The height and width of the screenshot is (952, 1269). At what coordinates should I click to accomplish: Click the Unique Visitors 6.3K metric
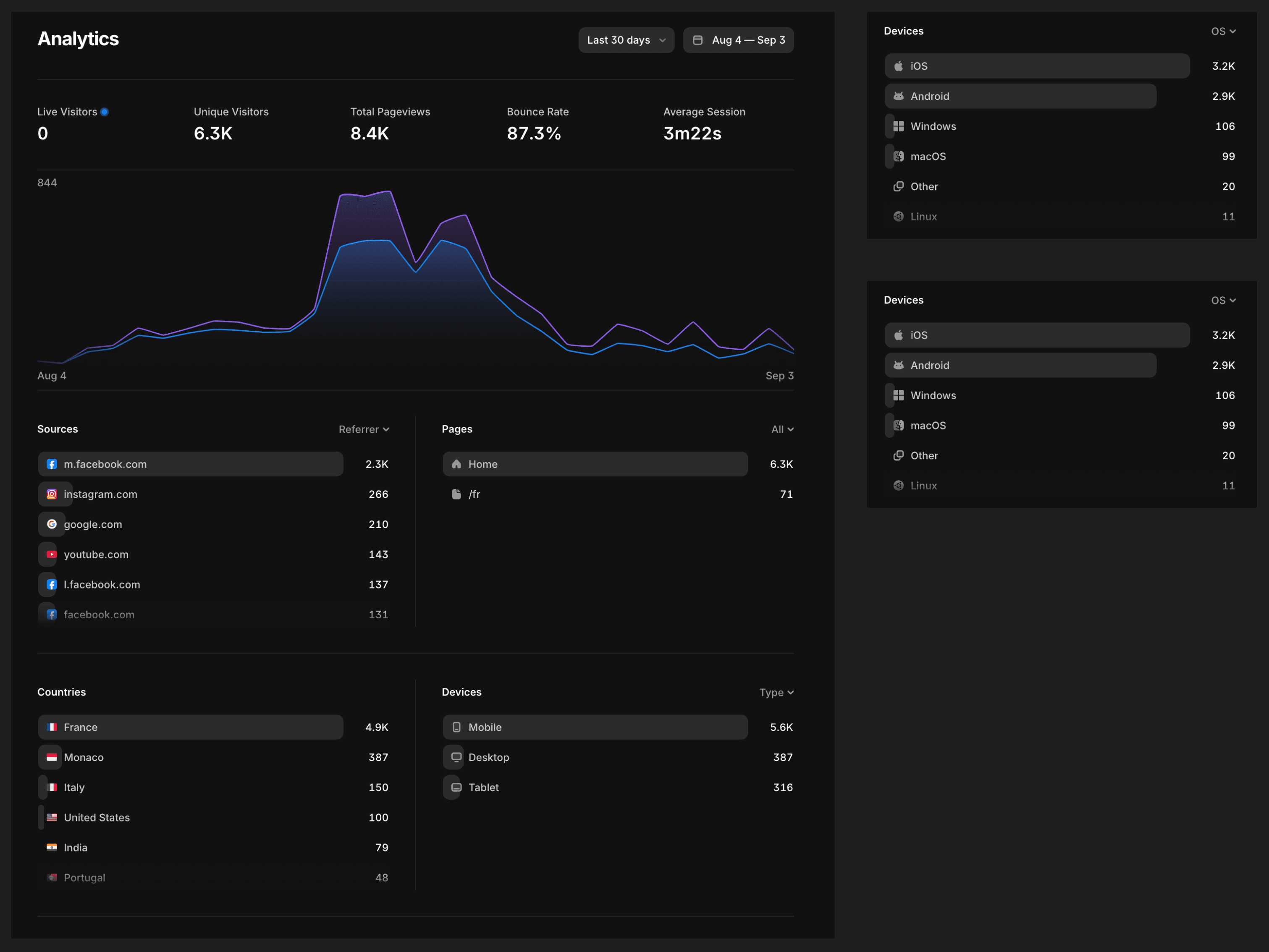(213, 133)
